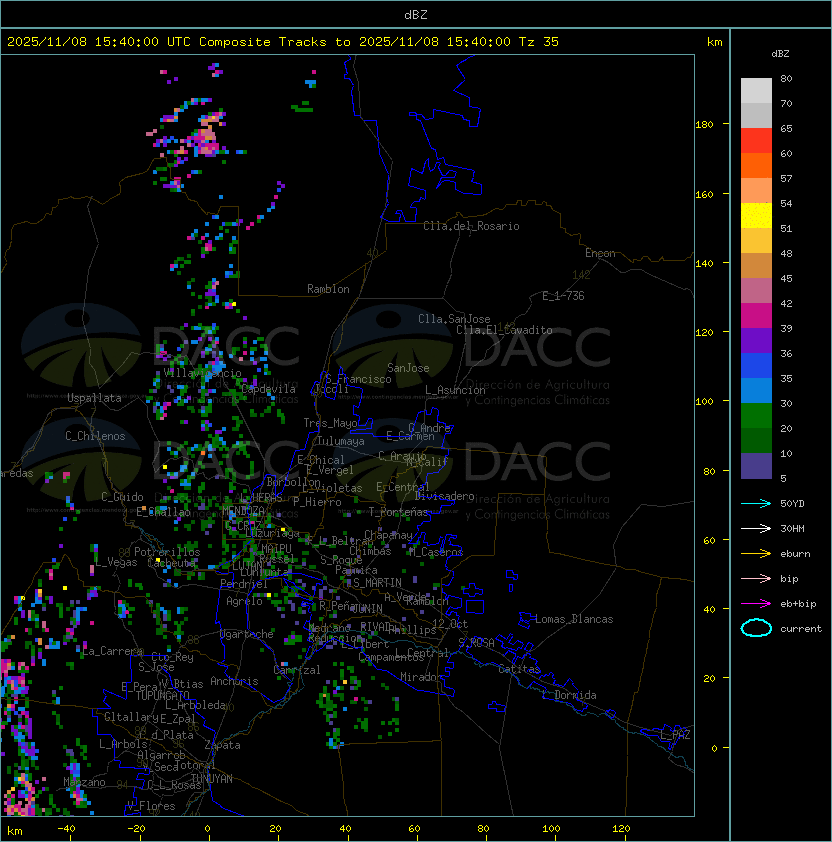
Task: Select the bright green 20-30 dBZ swatch
Action: [756, 416]
